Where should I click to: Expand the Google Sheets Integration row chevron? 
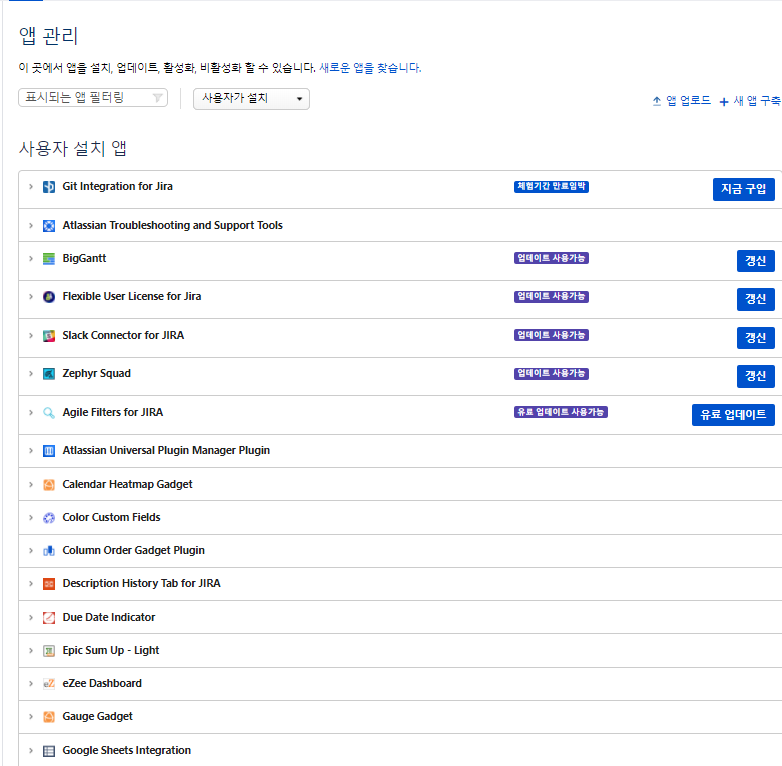[31, 751]
